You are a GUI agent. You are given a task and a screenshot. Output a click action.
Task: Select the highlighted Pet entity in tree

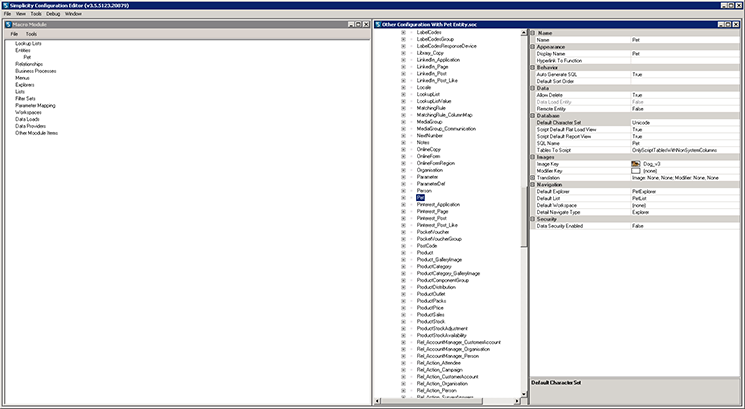click(420, 198)
